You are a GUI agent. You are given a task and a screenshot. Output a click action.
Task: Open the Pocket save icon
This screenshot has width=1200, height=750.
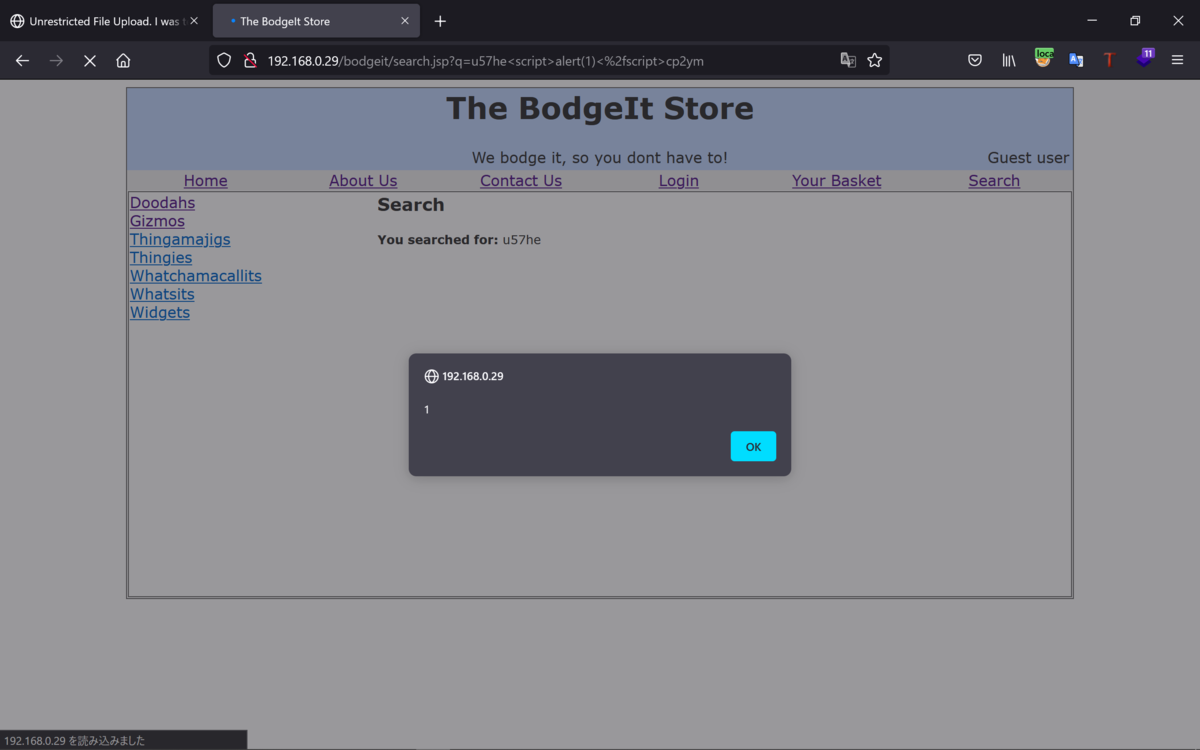pyautogui.click(x=975, y=60)
